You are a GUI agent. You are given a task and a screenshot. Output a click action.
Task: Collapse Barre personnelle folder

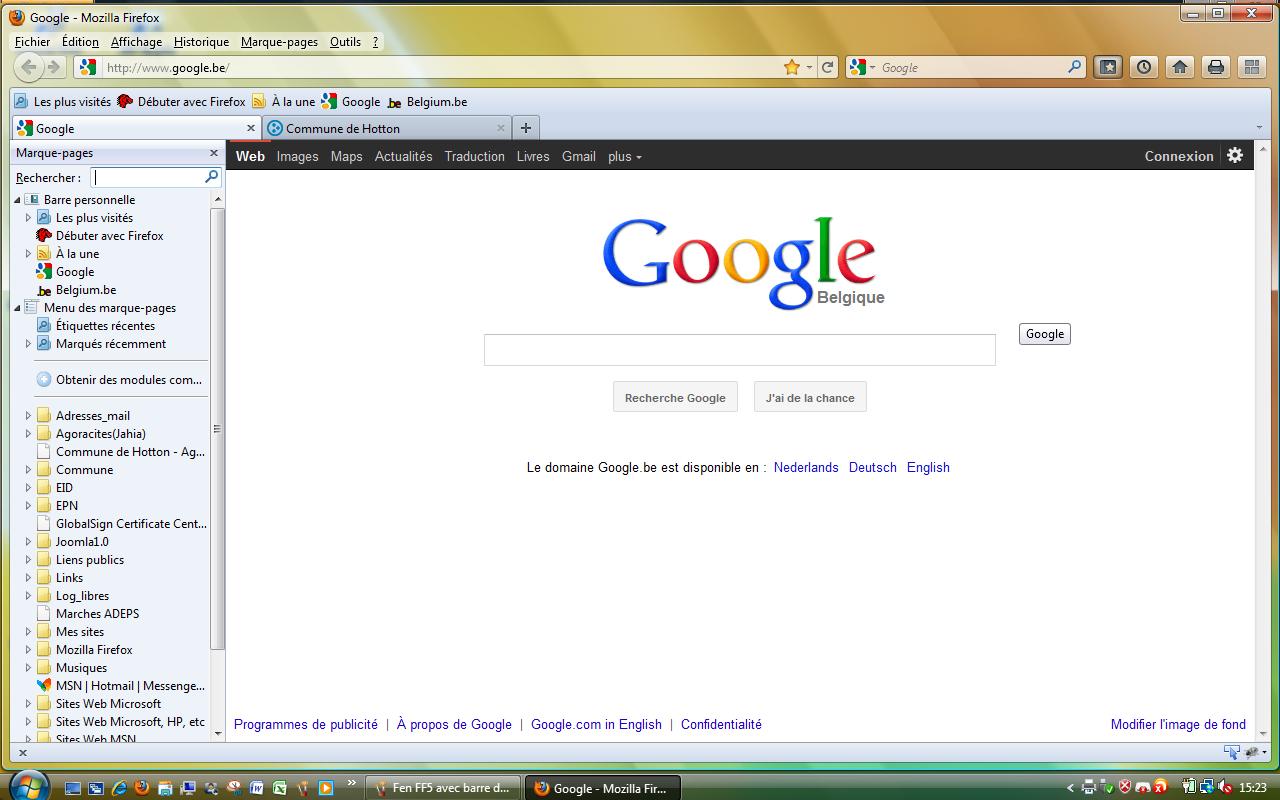click(x=17, y=200)
